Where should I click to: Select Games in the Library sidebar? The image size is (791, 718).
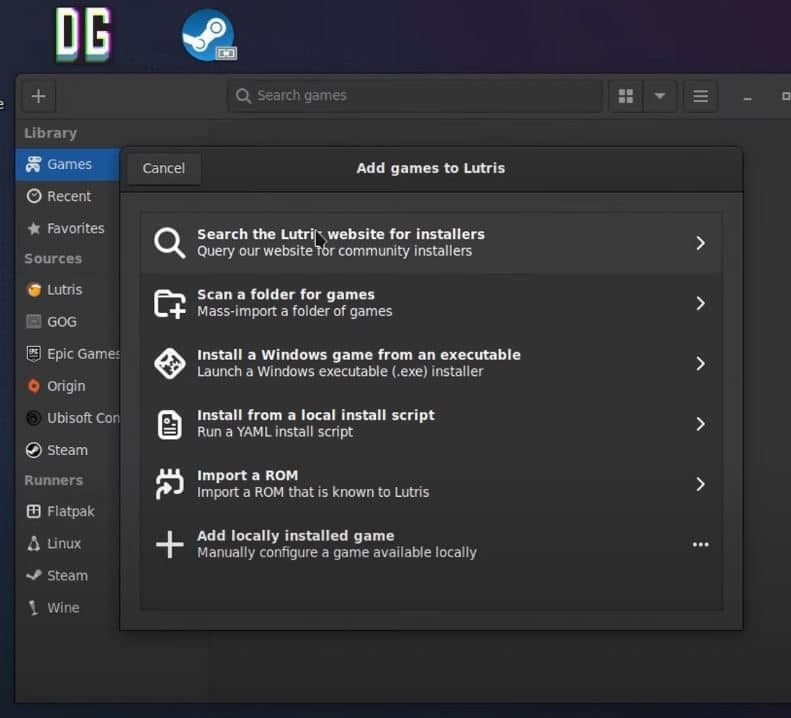(68, 164)
